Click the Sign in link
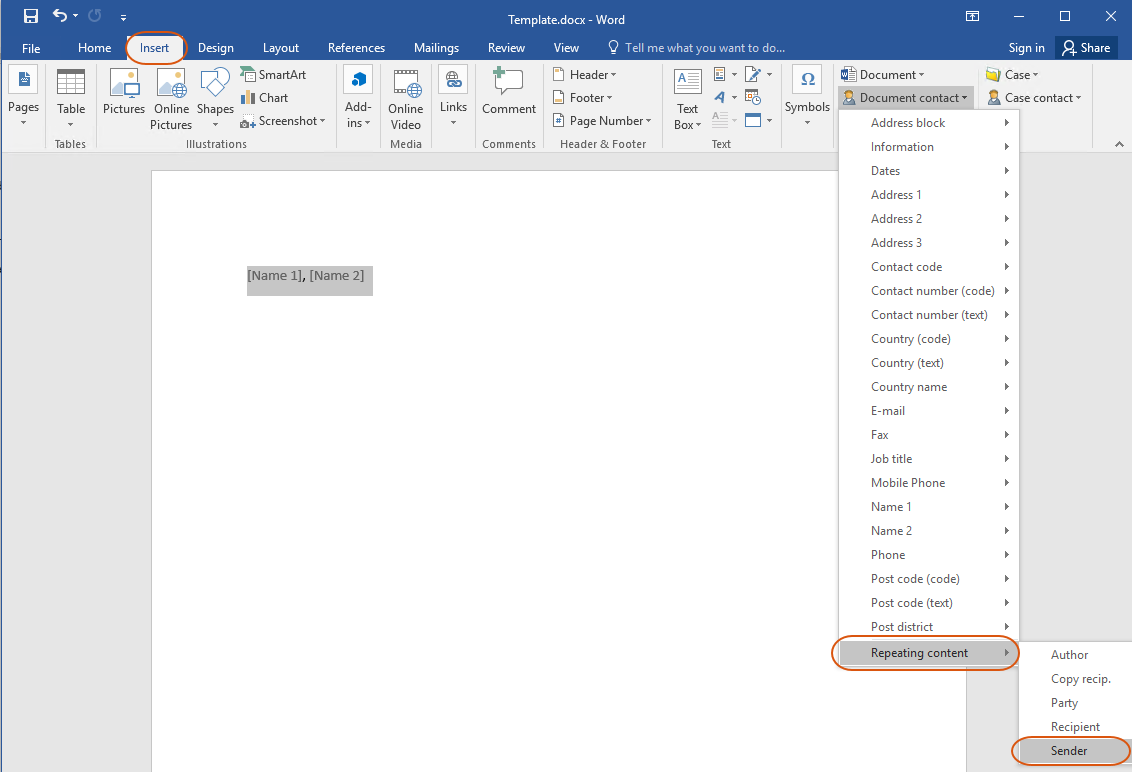 [x=1026, y=48]
